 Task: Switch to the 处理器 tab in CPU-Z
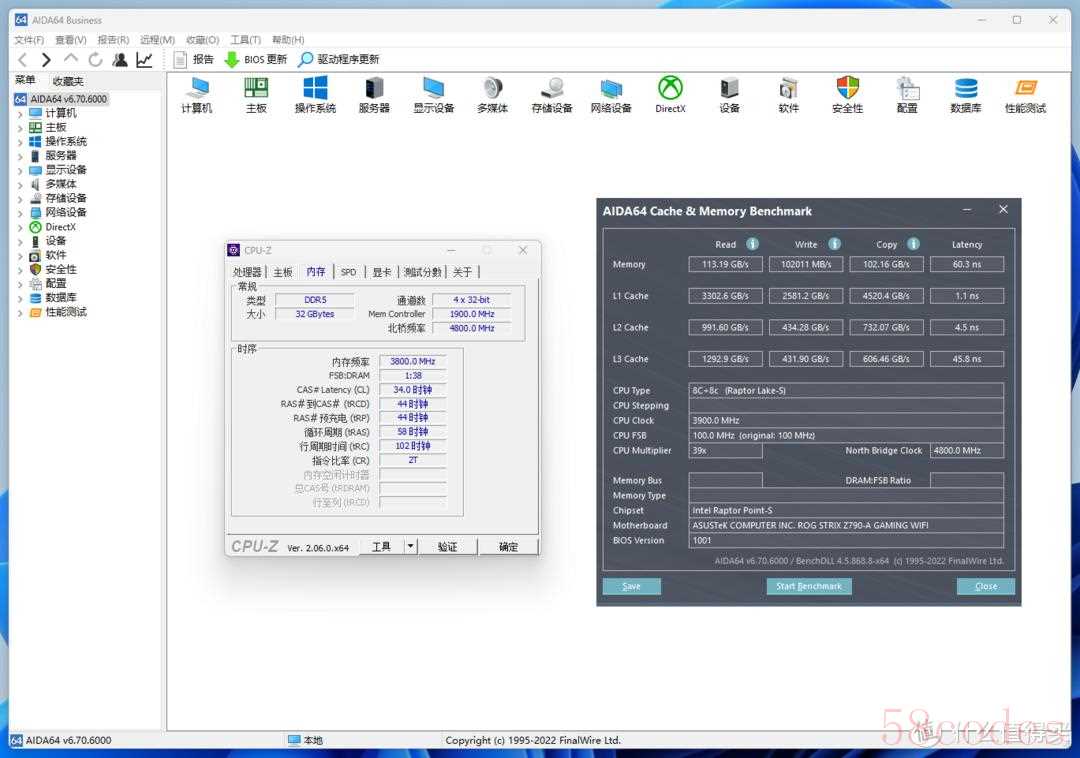[247, 272]
